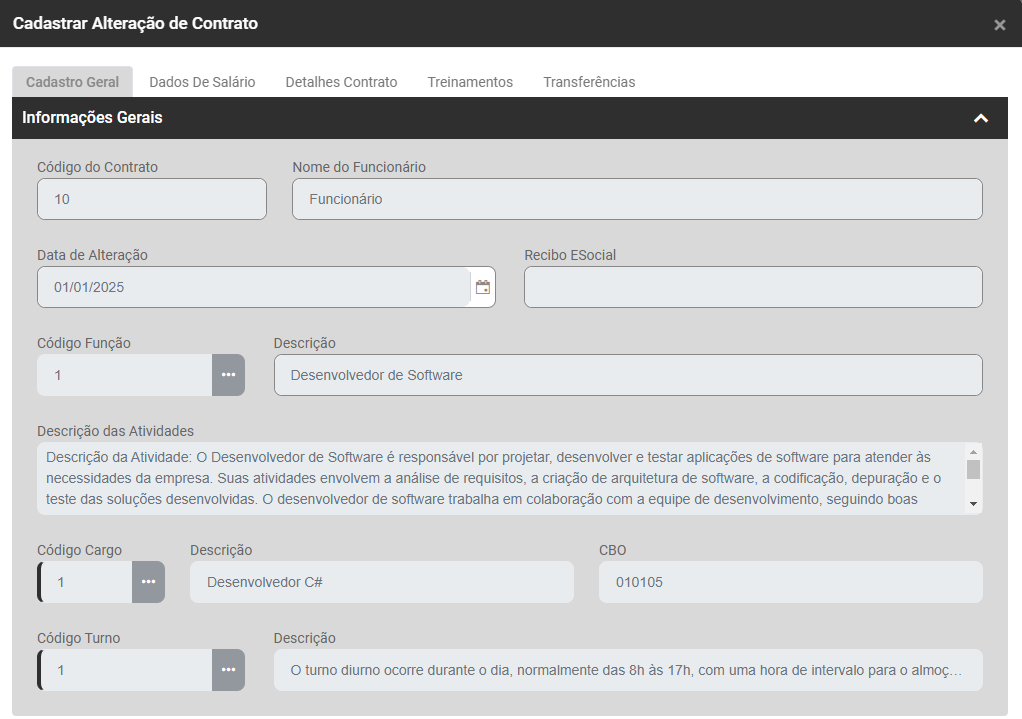Click the Data de Alteração date field
Screen dimensions: 1022x719
point(250,287)
